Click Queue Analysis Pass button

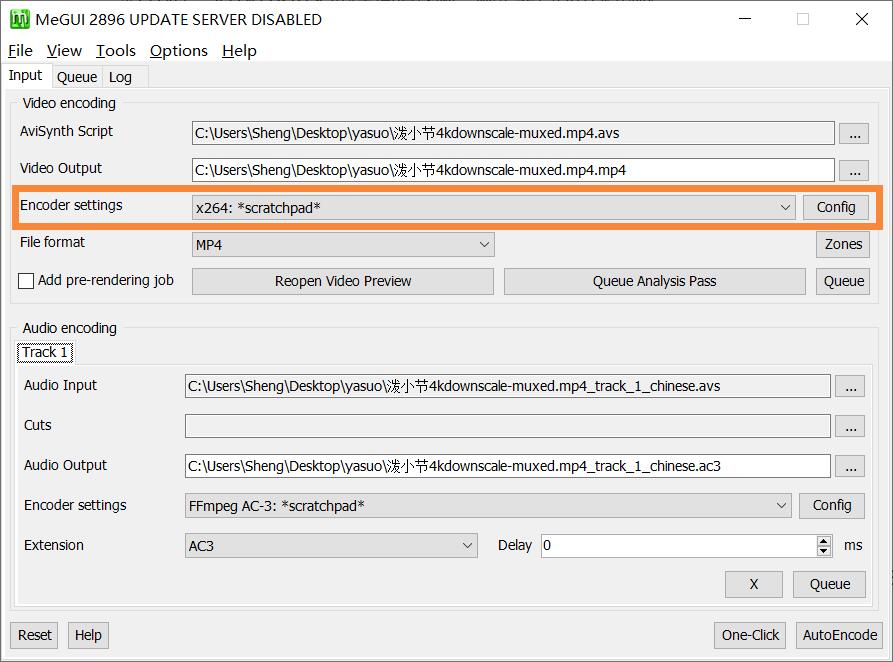[x=654, y=281]
